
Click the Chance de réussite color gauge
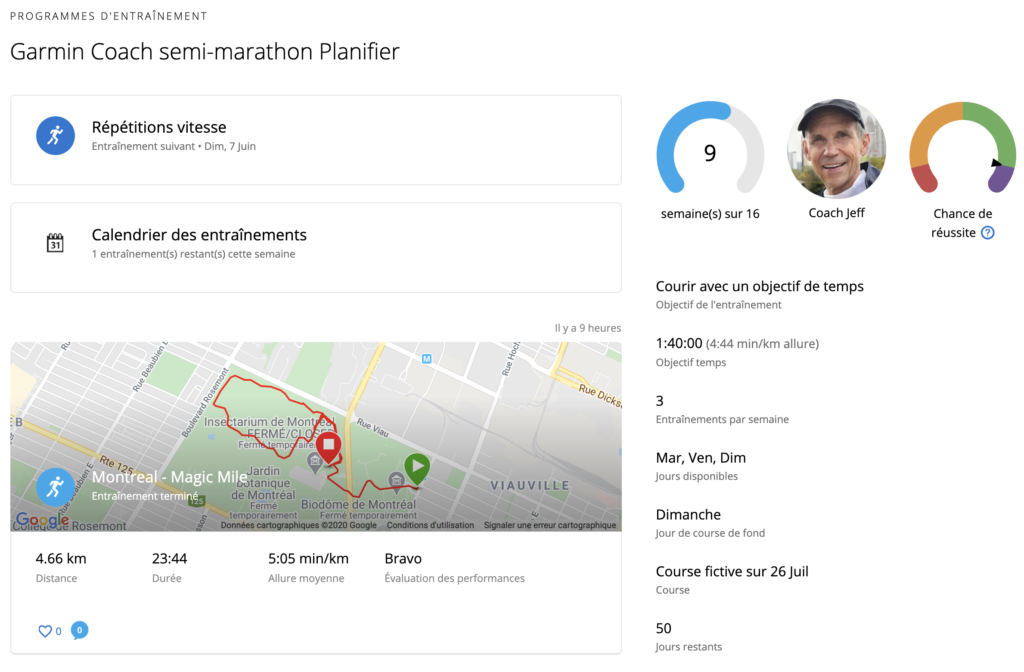tap(963, 147)
